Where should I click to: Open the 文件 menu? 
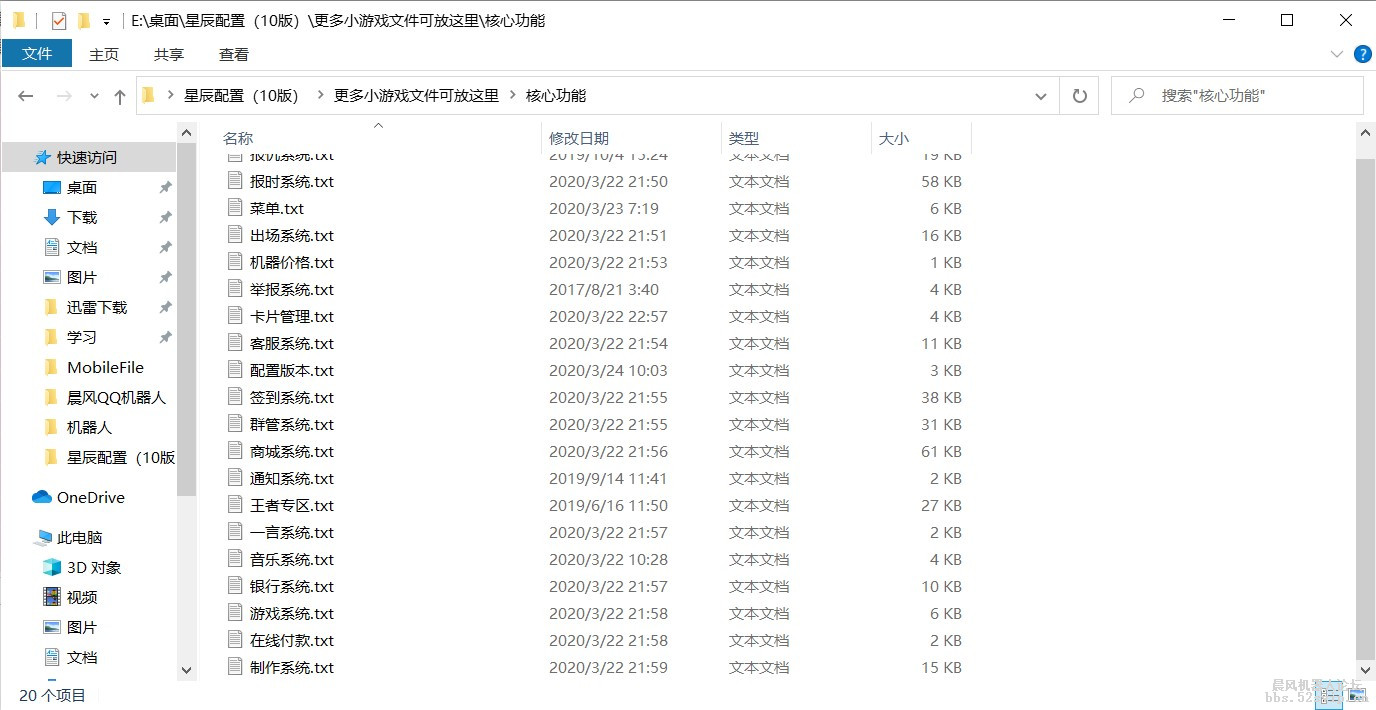tap(37, 54)
